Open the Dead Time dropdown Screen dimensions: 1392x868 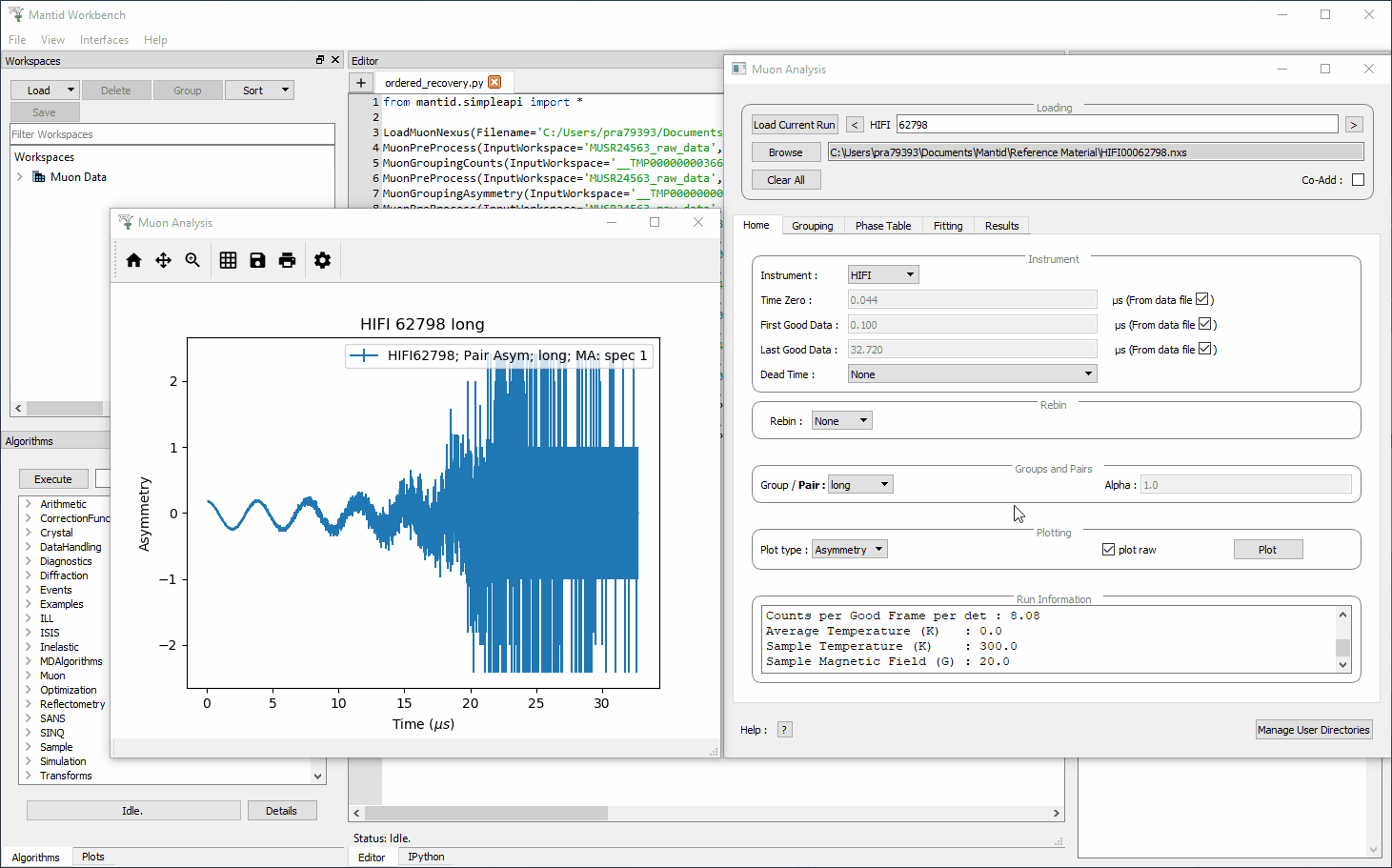pyautogui.click(x=972, y=374)
